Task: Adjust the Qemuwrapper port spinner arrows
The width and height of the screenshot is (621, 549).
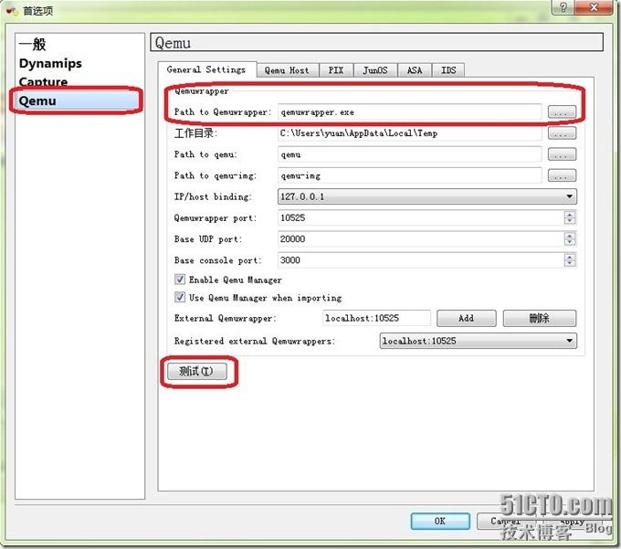Action: pyautogui.click(x=570, y=218)
